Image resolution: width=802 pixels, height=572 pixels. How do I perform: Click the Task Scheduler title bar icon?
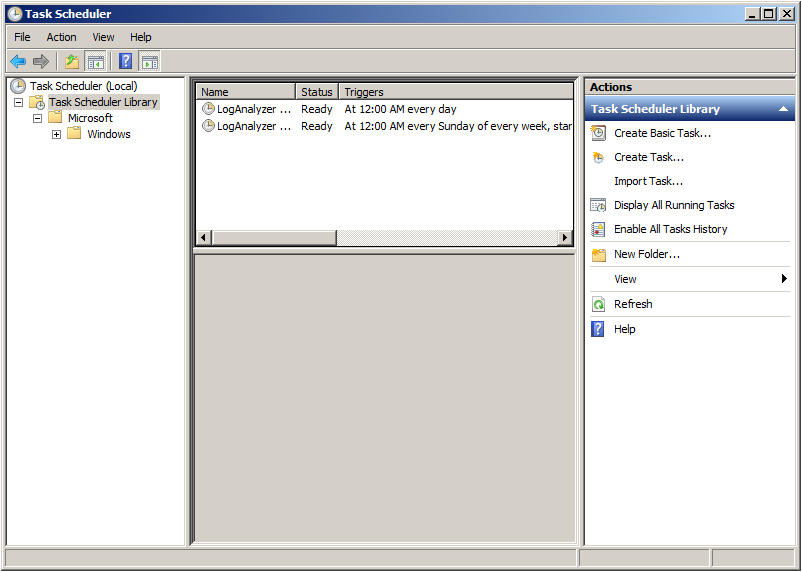pyautogui.click(x=15, y=14)
